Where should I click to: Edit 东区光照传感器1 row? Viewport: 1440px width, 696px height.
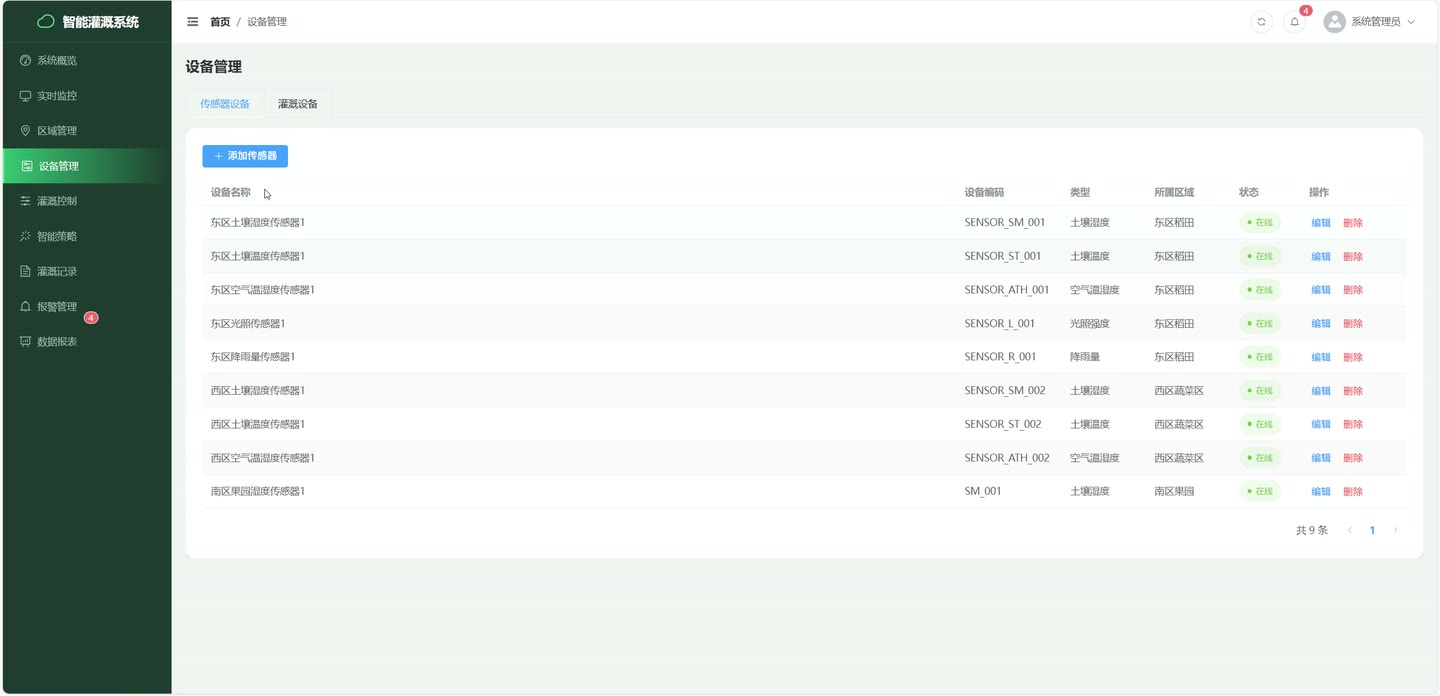1321,324
